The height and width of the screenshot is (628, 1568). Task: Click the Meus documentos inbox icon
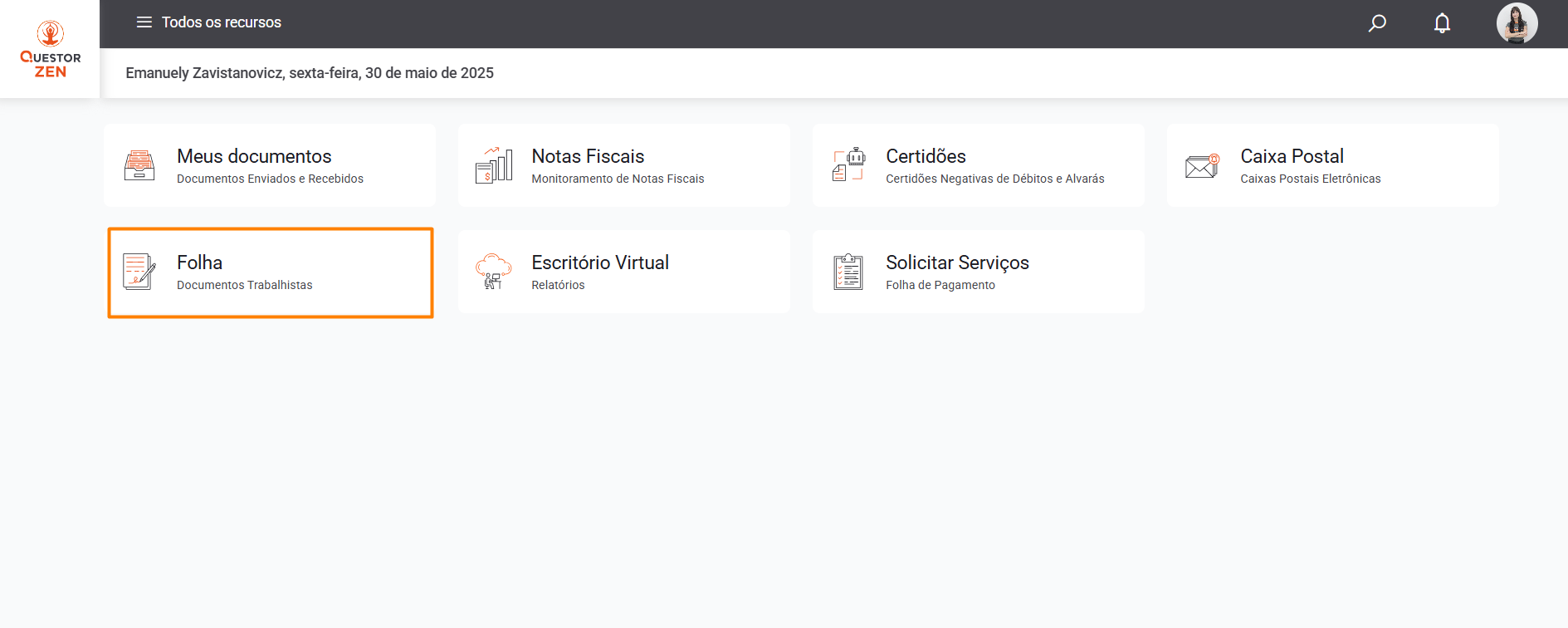point(139,165)
